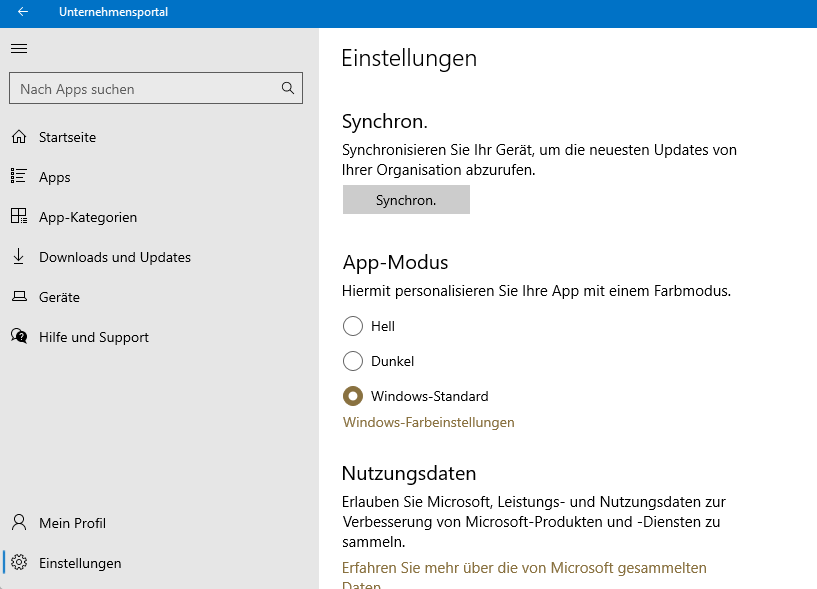Click the magnifier search icon
This screenshot has height=589, width=817.
pyautogui.click(x=288, y=88)
